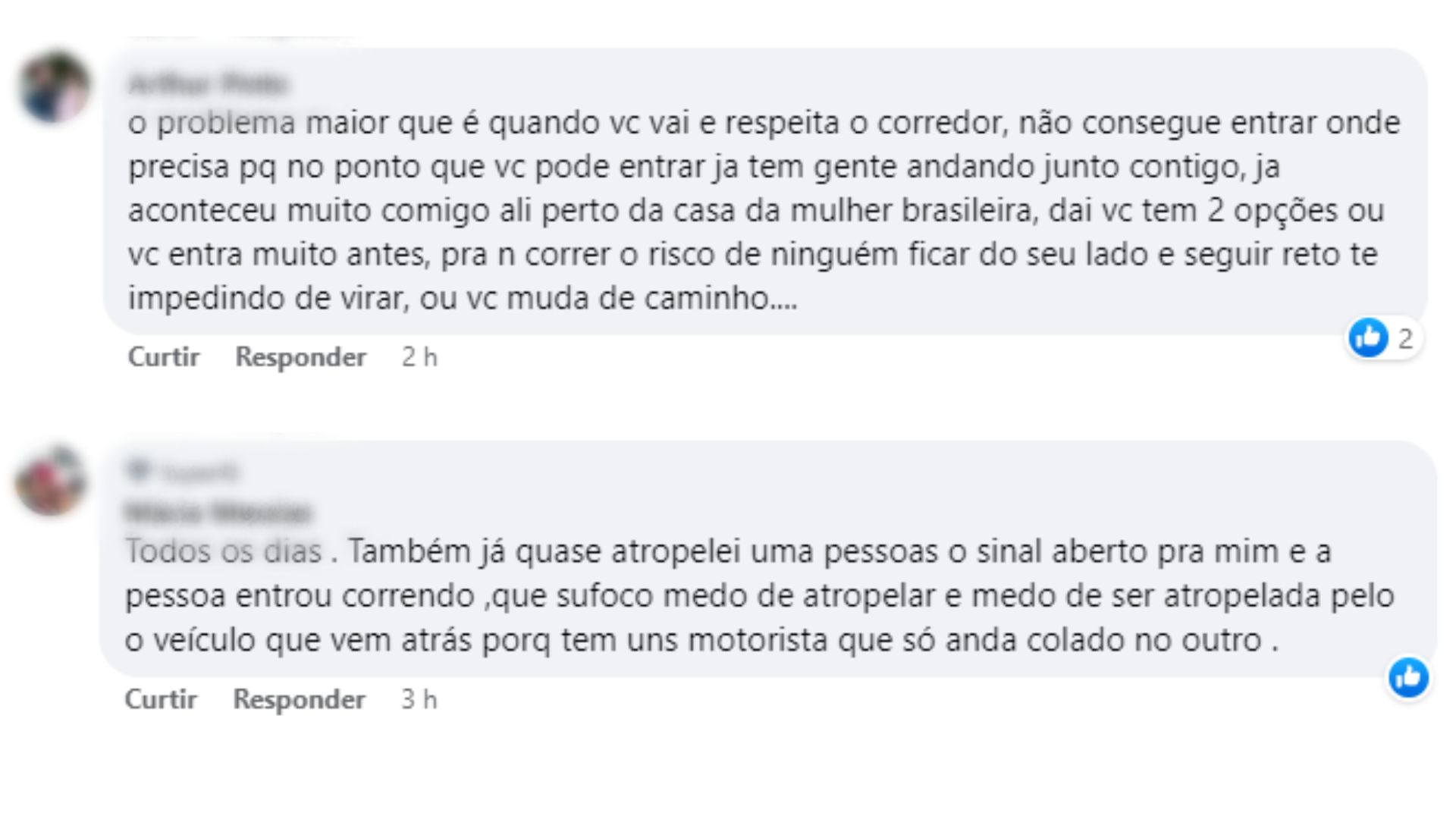This screenshot has width=1456, height=819.
Task: Click Responder under the 2 h comment
Action: (300, 357)
